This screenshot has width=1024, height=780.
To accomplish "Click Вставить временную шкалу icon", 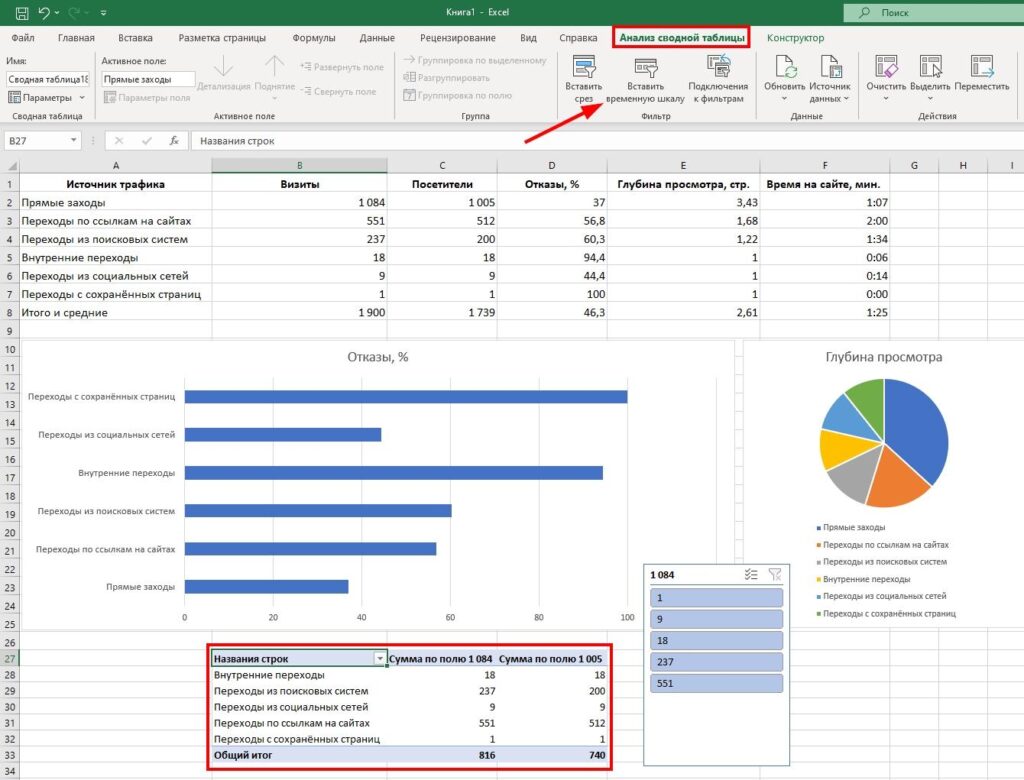I will tap(645, 68).
